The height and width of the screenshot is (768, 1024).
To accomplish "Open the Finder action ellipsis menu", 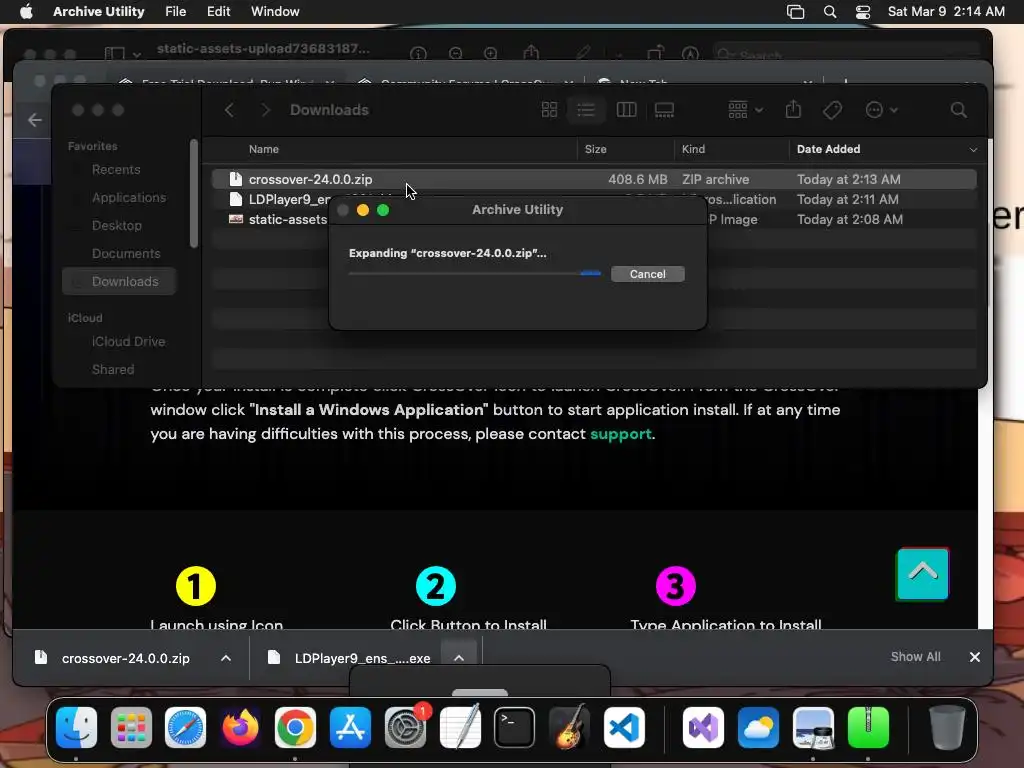I will (x=881, y=110).
